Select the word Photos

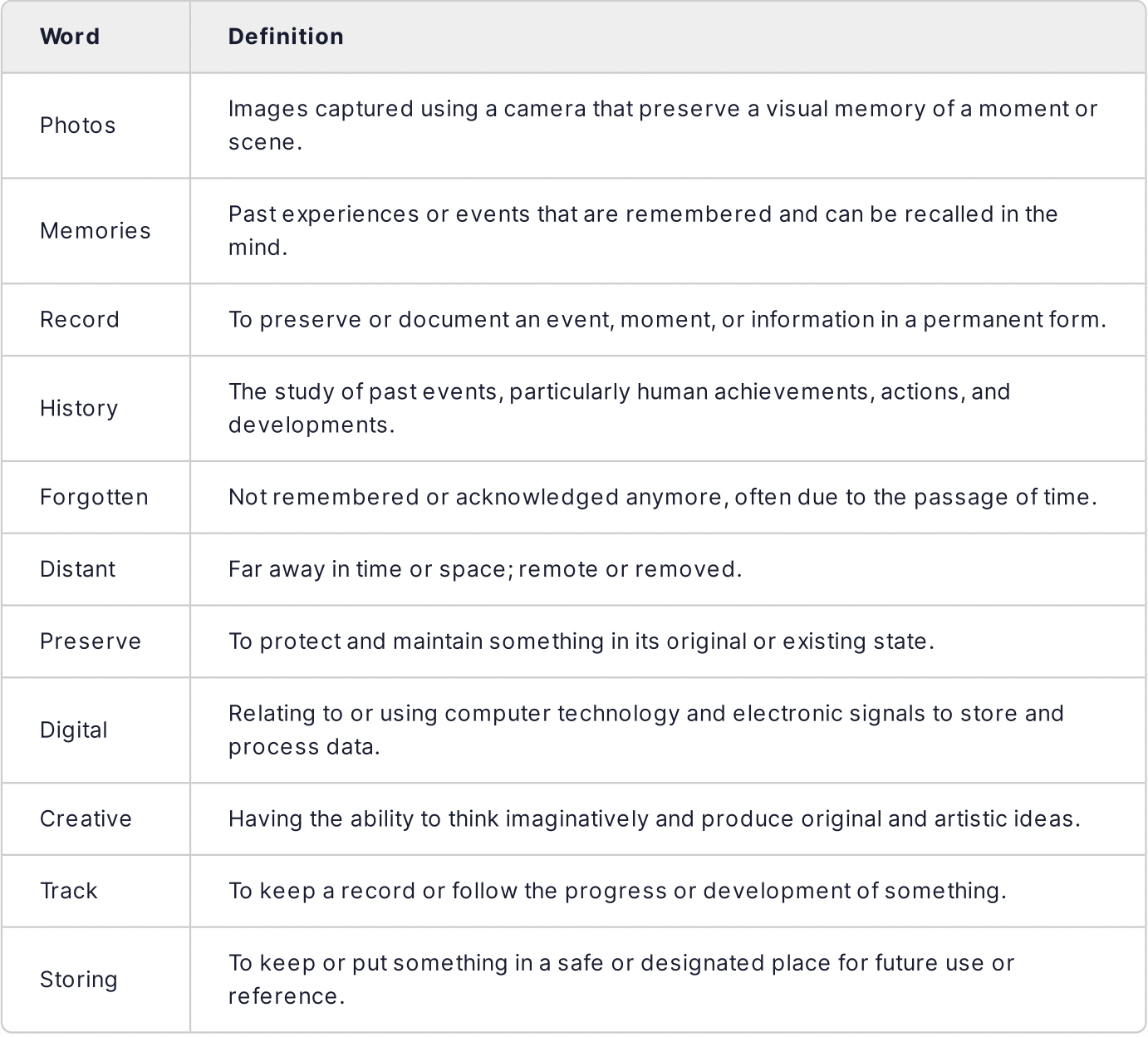[x=77, y=125]
